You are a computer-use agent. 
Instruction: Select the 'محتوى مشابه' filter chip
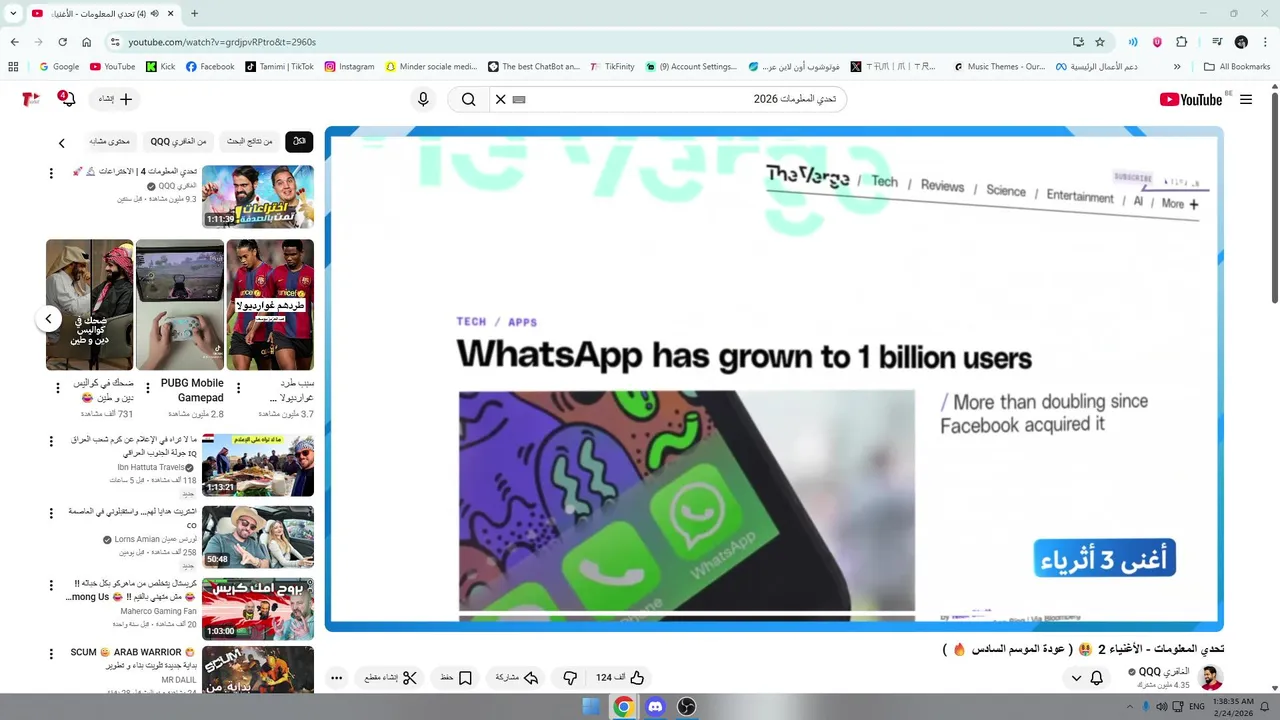click(x=110, y=142)
